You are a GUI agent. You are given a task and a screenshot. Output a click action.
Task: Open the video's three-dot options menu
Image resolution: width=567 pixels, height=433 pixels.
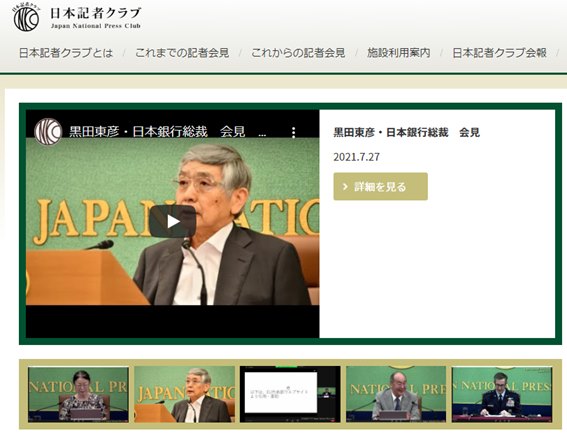pyautogui.click(x=293, y=132)
